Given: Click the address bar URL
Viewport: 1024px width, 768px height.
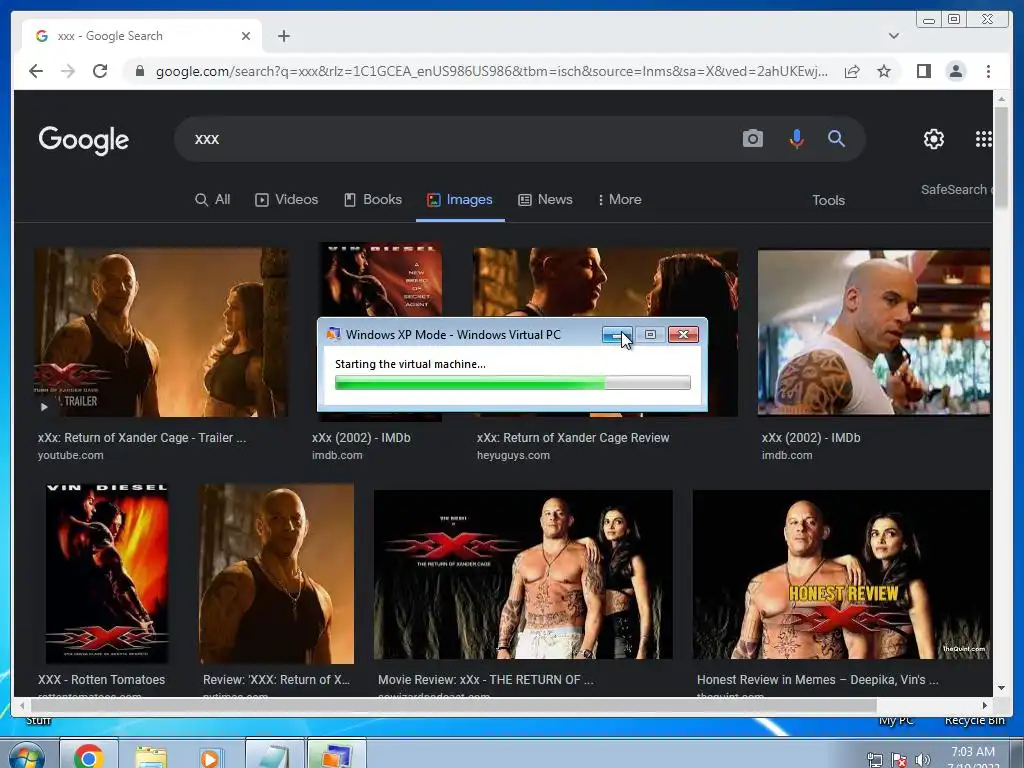Looking at the screenshot, I should (491, 71).
